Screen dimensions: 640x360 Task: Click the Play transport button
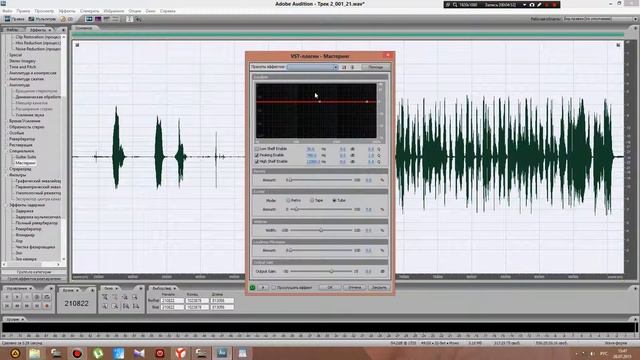tap(17, 297)
